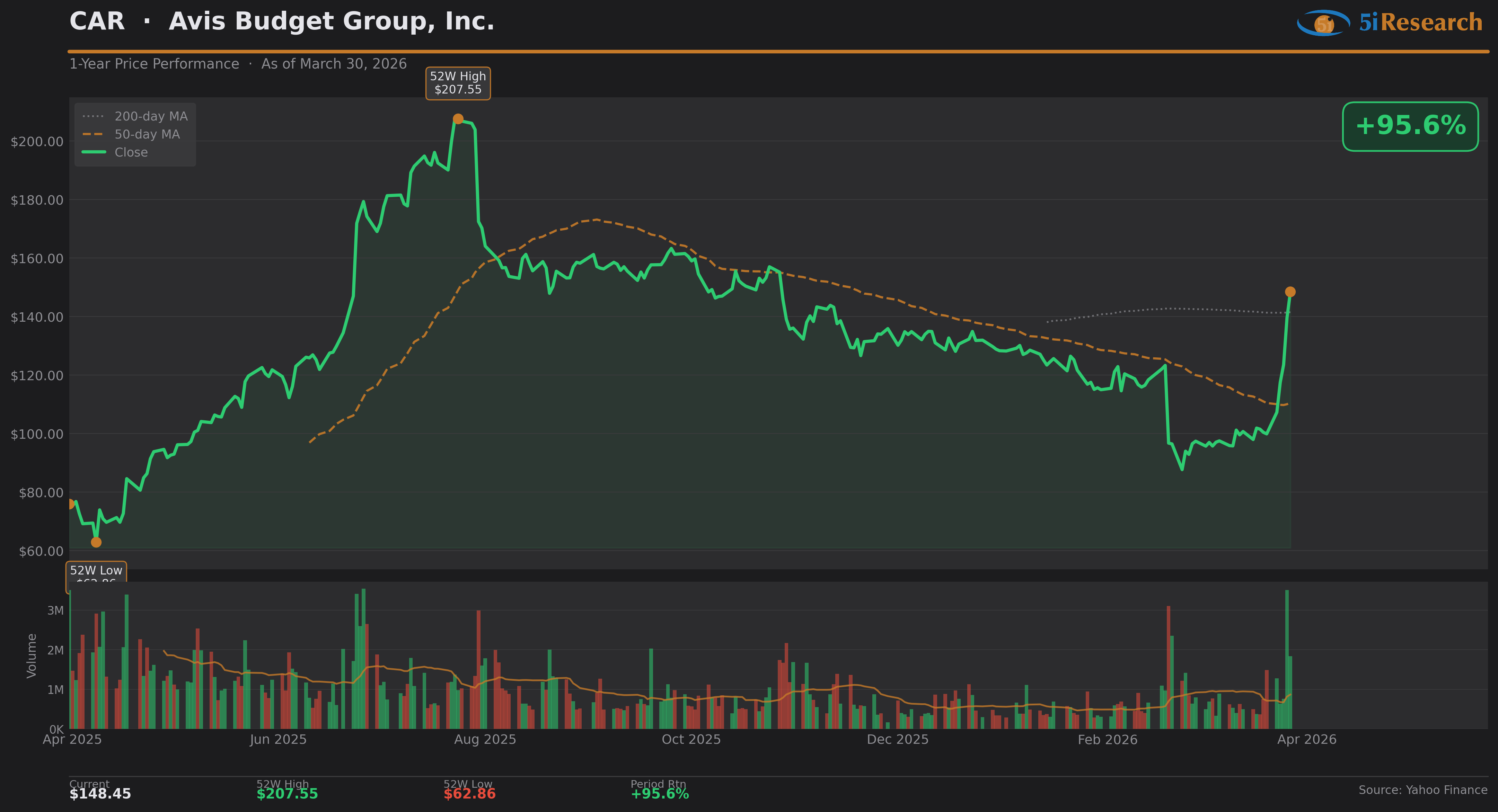
Task: Click the green Close line swatch in legend
Action: (94, 152)
